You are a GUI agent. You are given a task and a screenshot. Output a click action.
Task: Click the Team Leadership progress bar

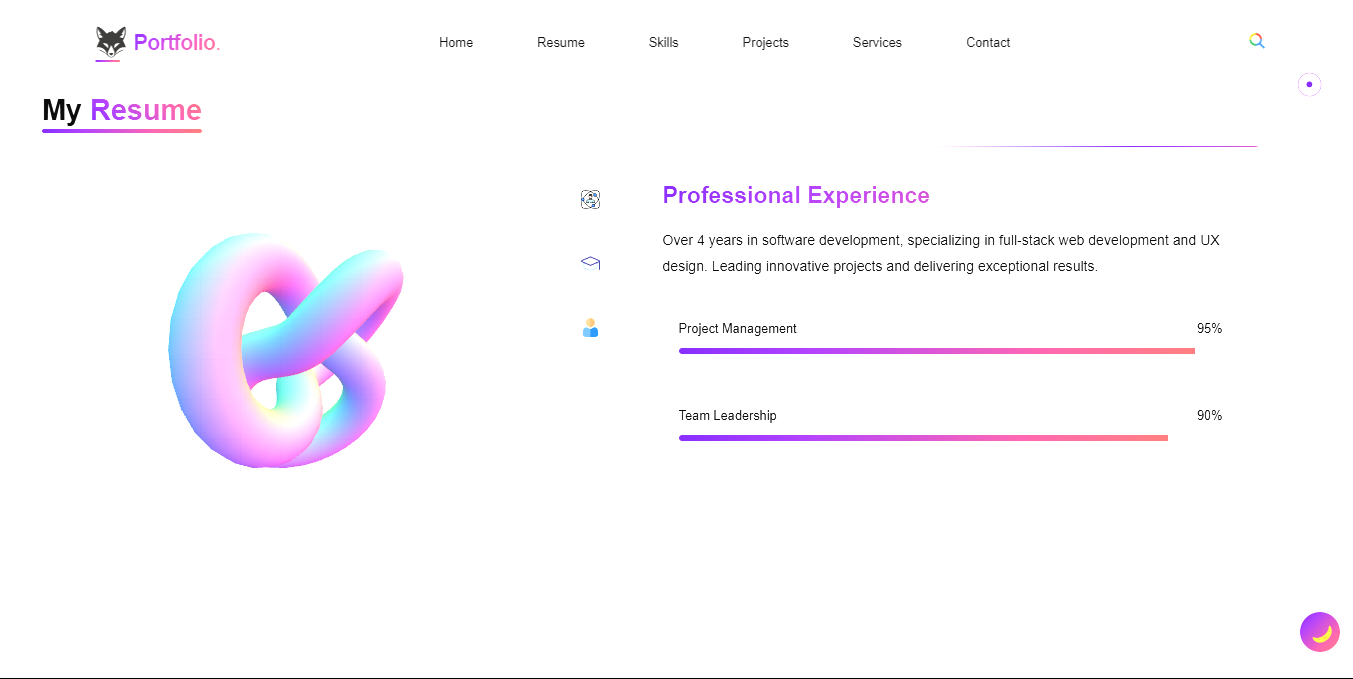[x=923, y=438]
